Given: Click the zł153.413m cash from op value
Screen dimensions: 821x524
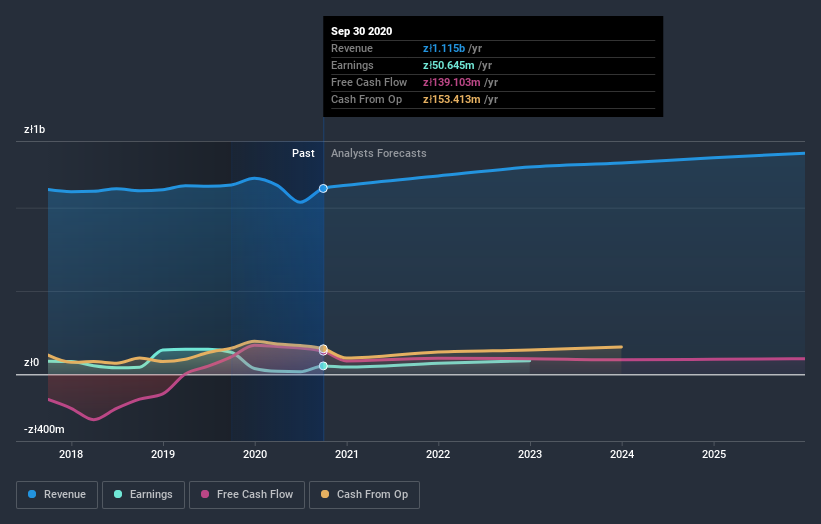Looking at the screenshot, I should [451, 99].
